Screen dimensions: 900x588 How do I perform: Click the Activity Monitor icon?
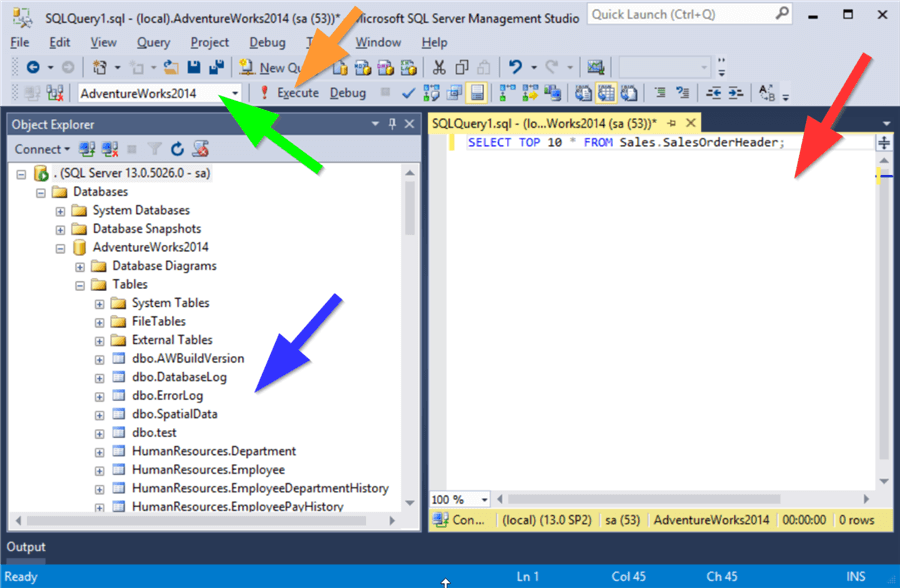point(596,68)
